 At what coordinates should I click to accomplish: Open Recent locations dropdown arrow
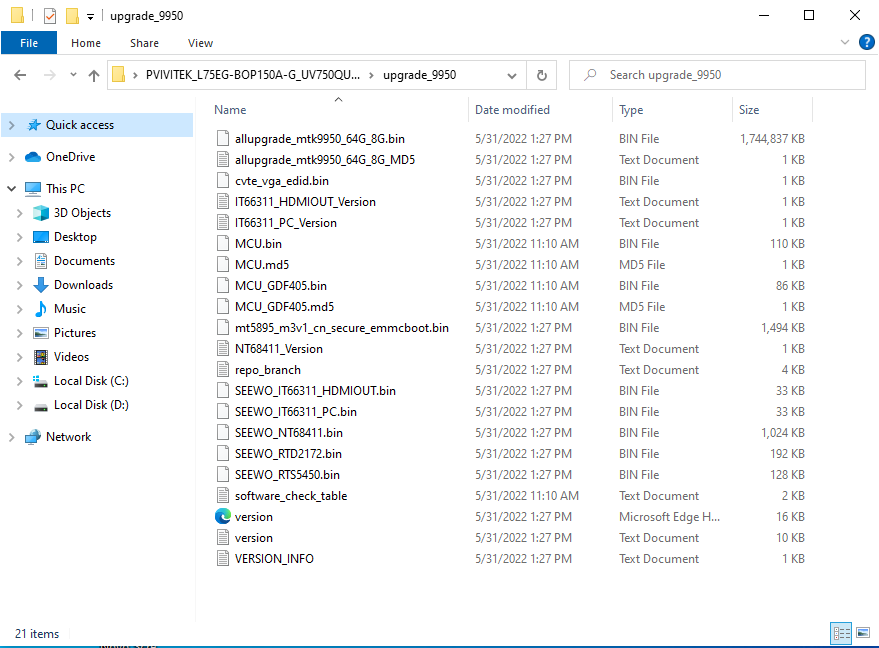pos(73,75)
